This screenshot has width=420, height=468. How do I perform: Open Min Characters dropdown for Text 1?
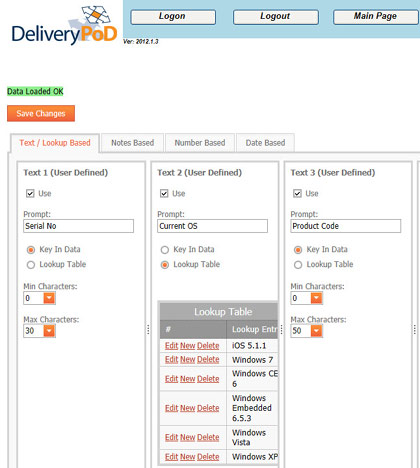tap(49, 298)
